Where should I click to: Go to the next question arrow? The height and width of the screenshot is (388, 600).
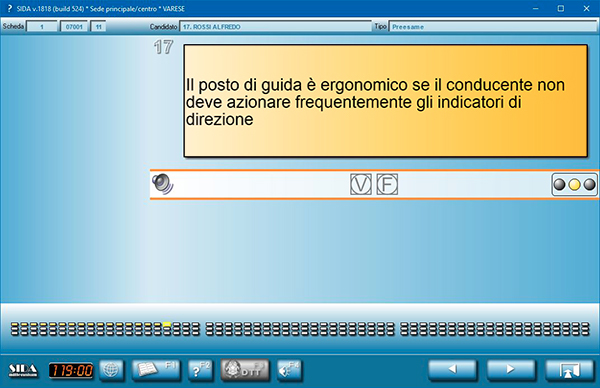pos(510,370)
